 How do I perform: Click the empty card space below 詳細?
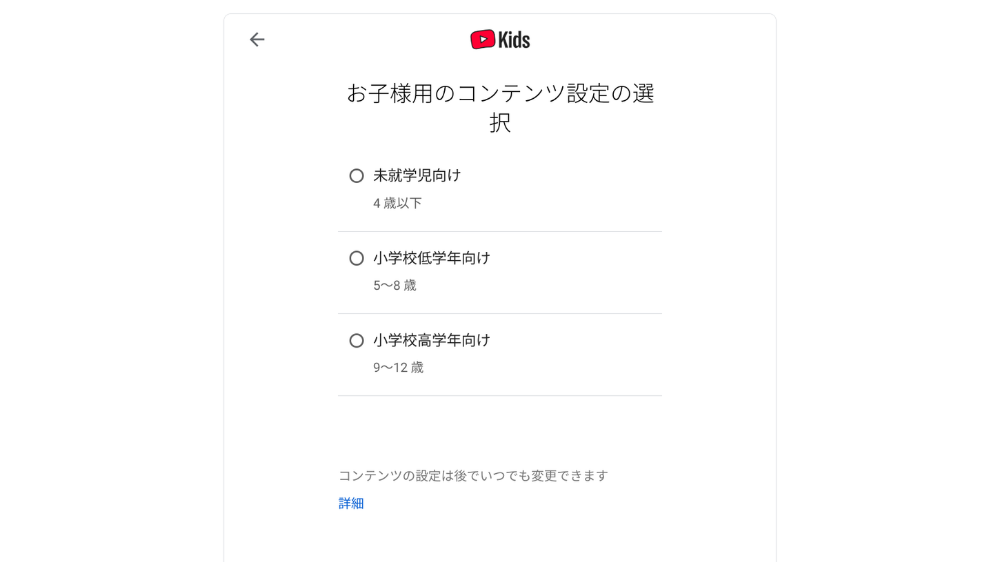pyautogui.click(x=500, y=539)
